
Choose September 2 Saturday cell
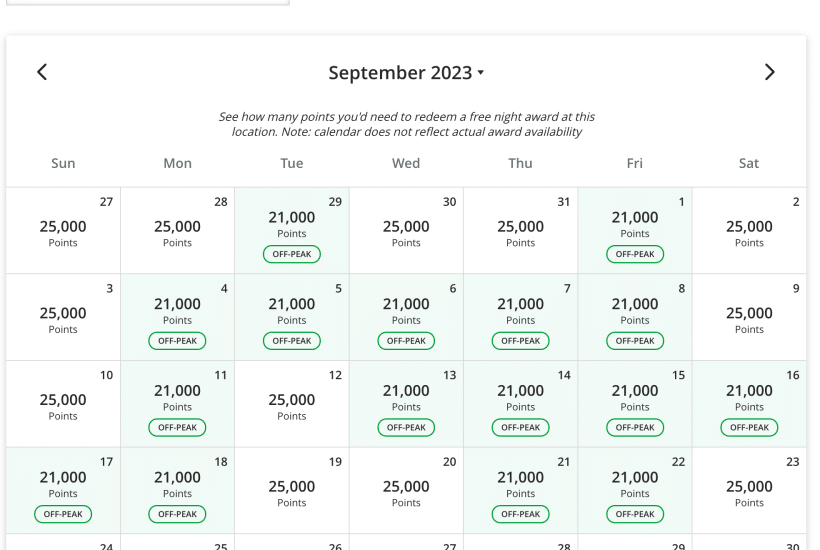[x=749, y=230]
